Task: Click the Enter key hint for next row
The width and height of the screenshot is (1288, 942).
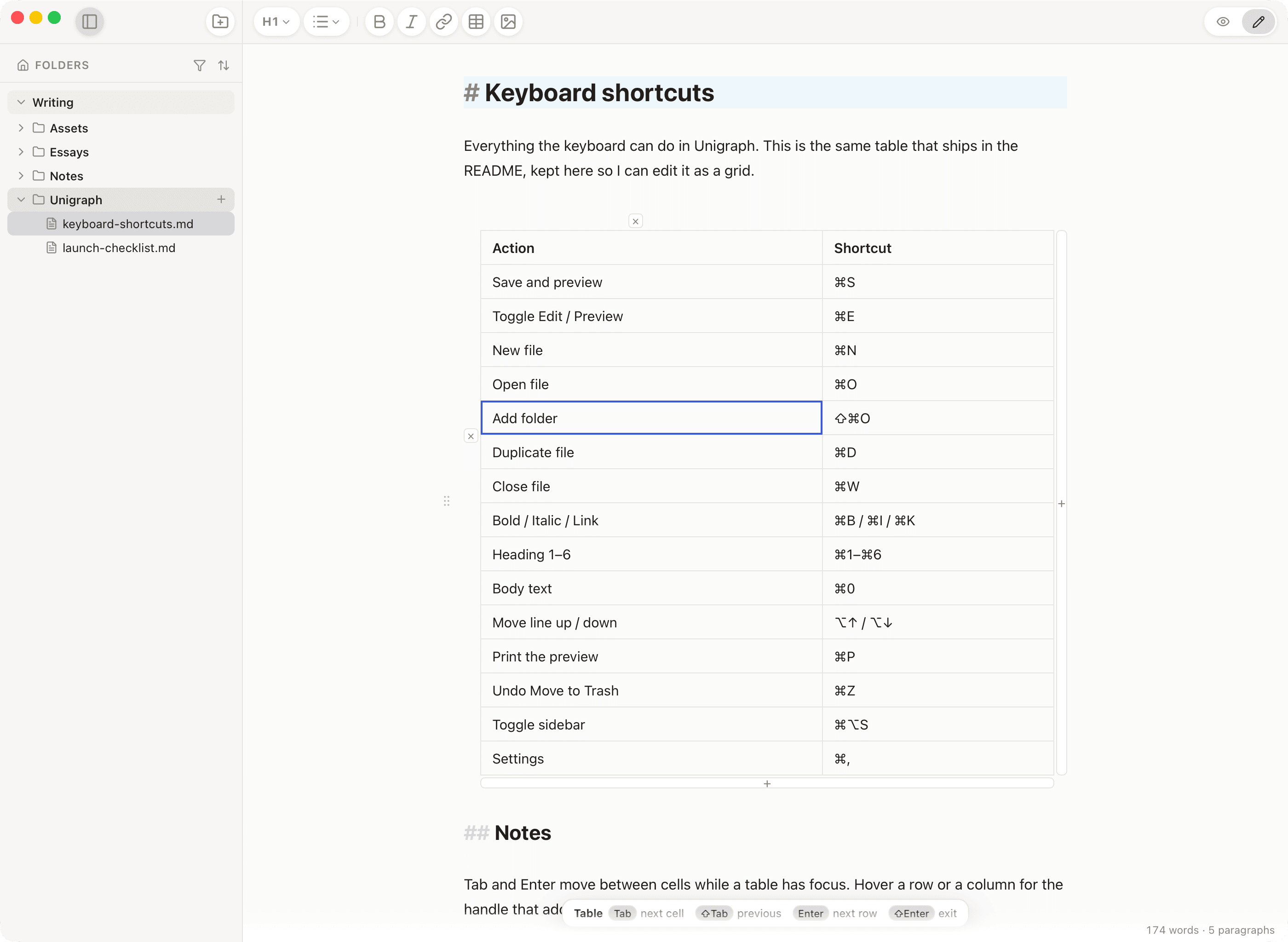Action: [810, 913]
